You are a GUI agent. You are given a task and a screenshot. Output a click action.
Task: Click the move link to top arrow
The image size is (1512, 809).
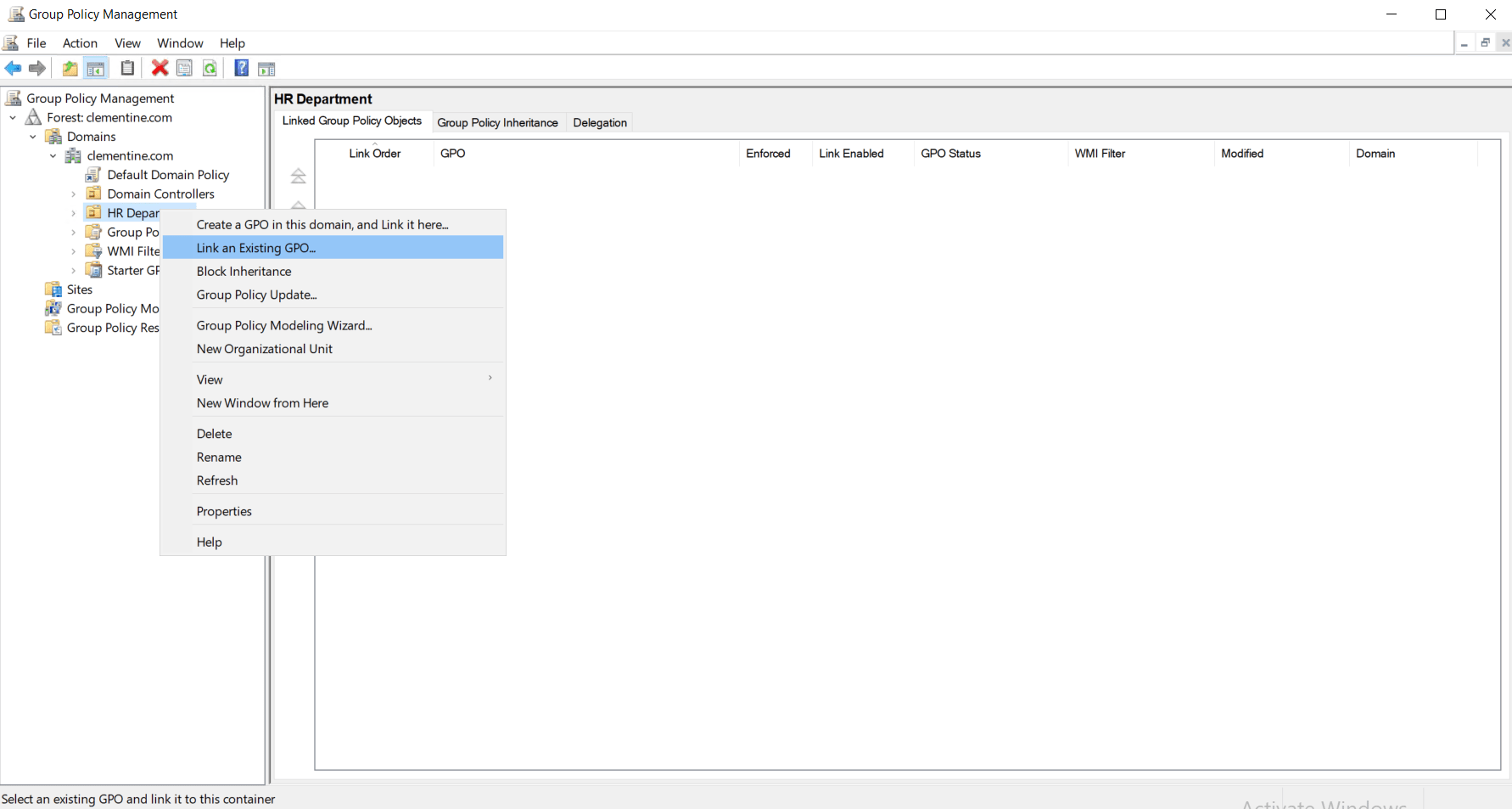point(298,176)
